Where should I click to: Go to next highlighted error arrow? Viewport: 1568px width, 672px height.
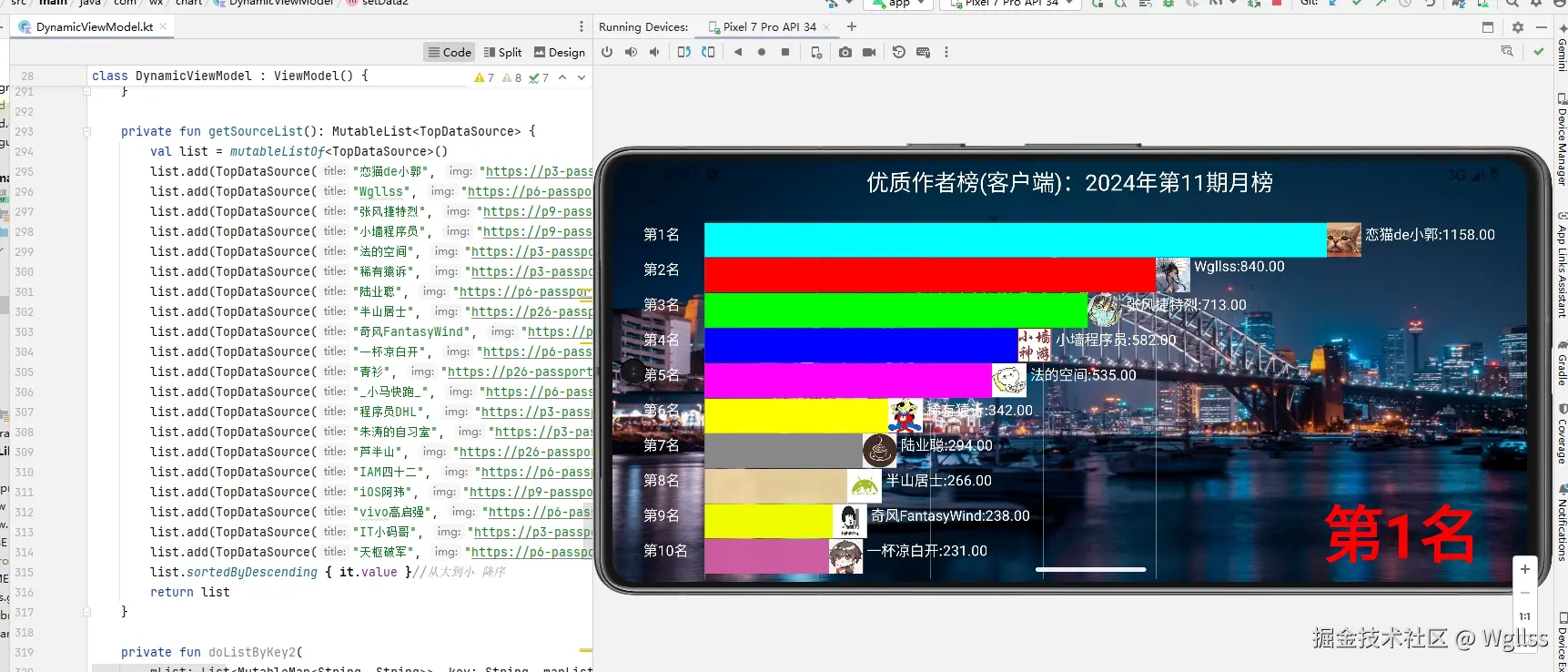pos(582,77)
